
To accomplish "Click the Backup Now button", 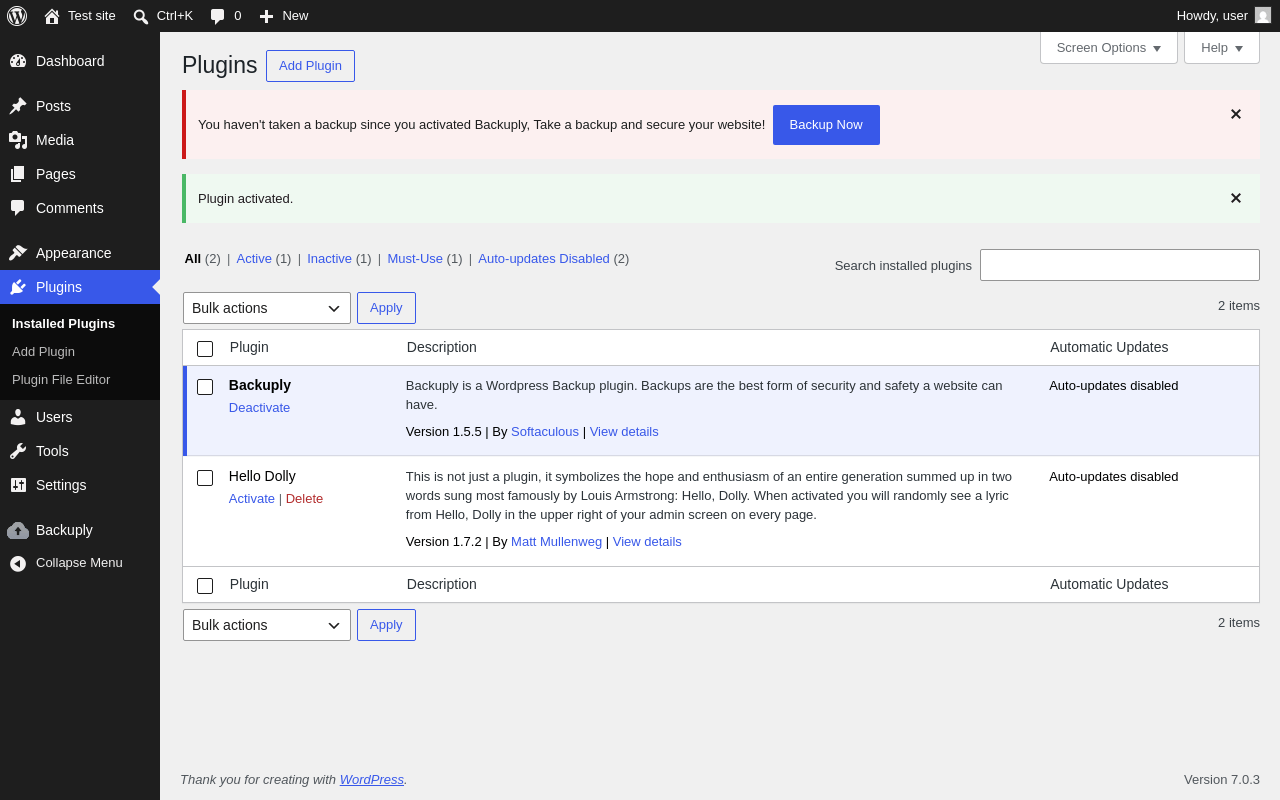I will click(826, 125).
